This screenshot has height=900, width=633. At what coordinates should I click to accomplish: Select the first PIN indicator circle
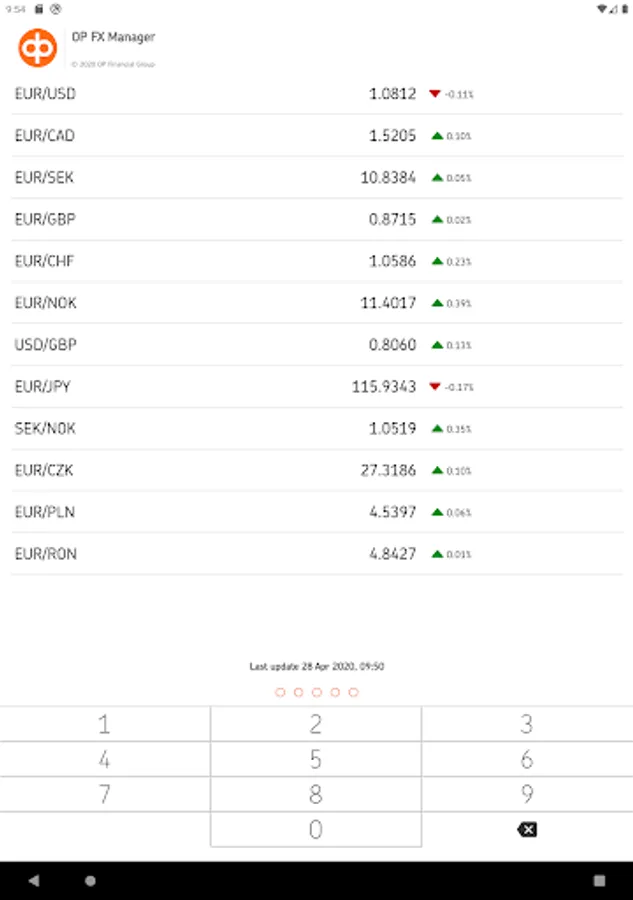280,692
